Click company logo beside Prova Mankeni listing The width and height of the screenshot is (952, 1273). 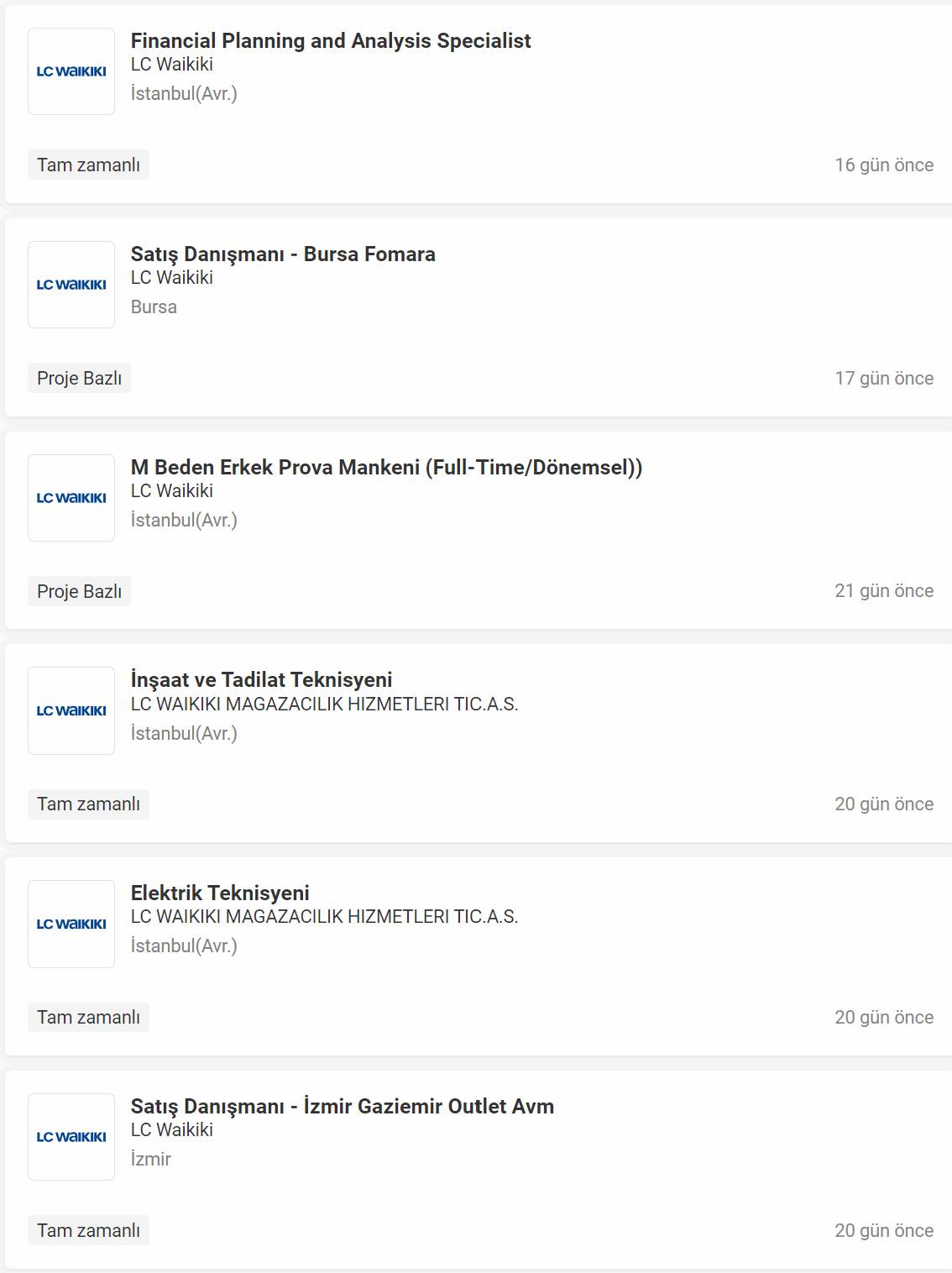[x=71, y=498]
